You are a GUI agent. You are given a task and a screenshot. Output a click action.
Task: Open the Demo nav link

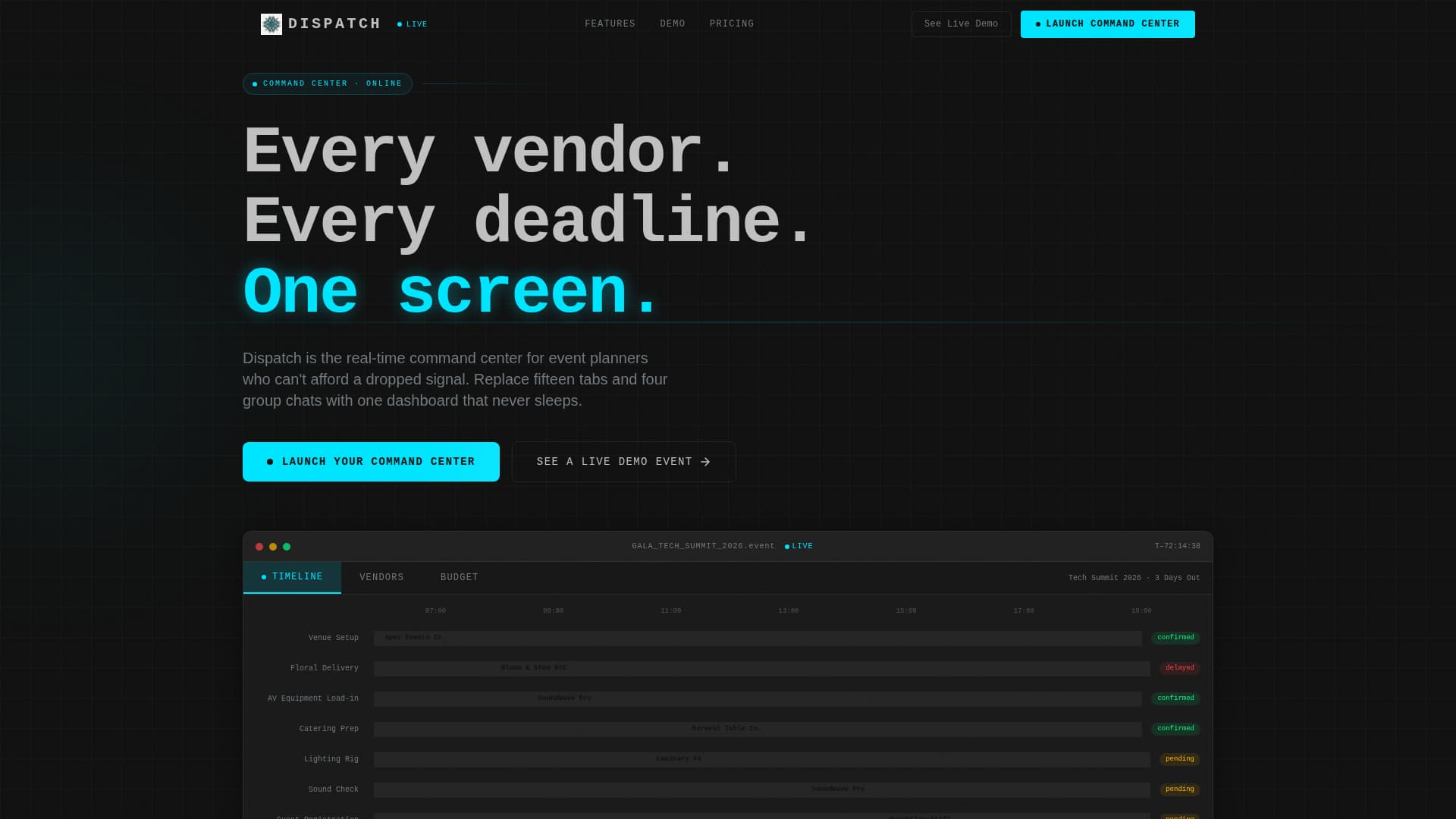coord(673,24)
